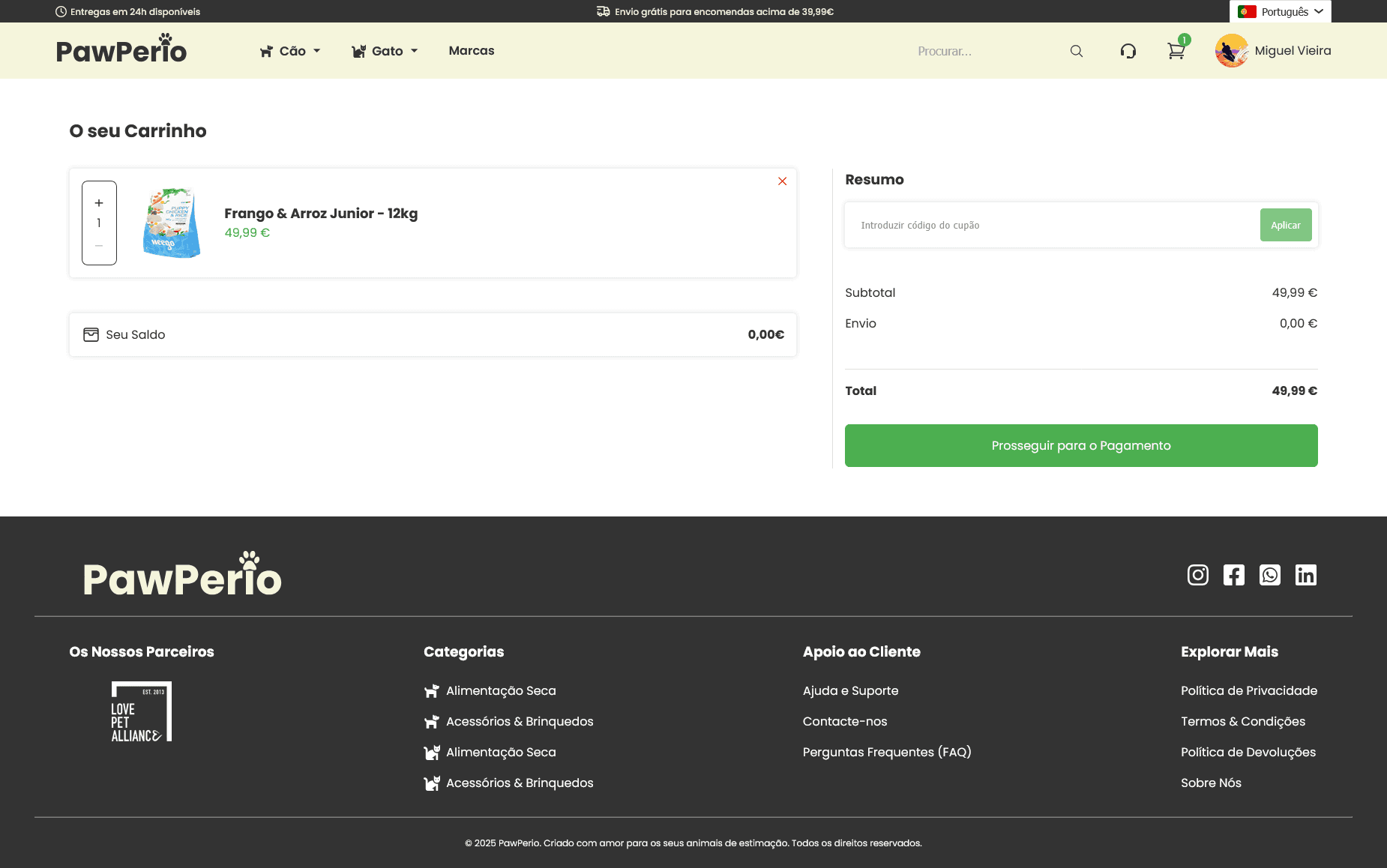Open the Miguel Vieira account menu
1387x868 pixels.
click(x=1274, y=50)
